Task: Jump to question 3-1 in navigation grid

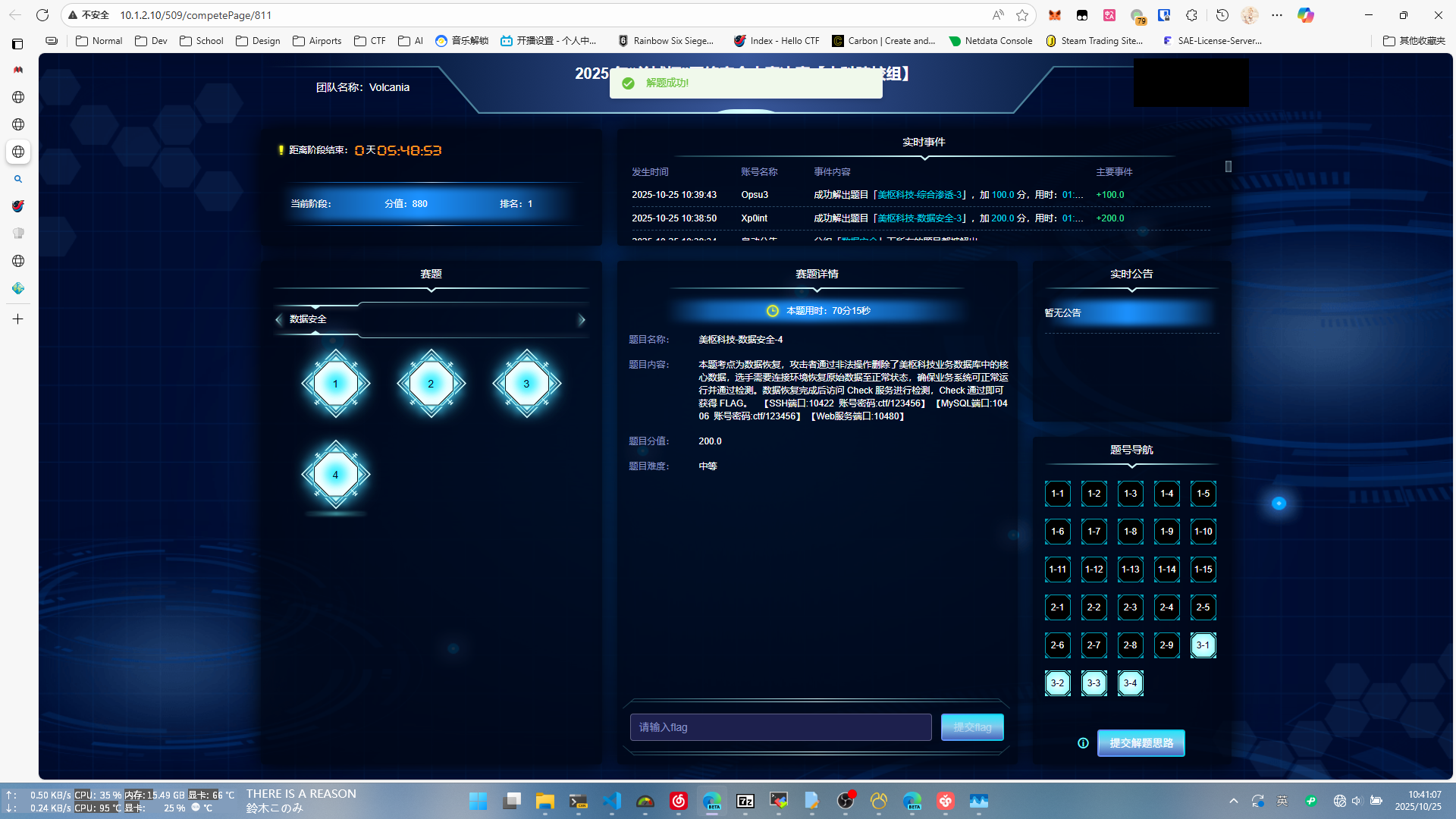Action: point(1203,645)
